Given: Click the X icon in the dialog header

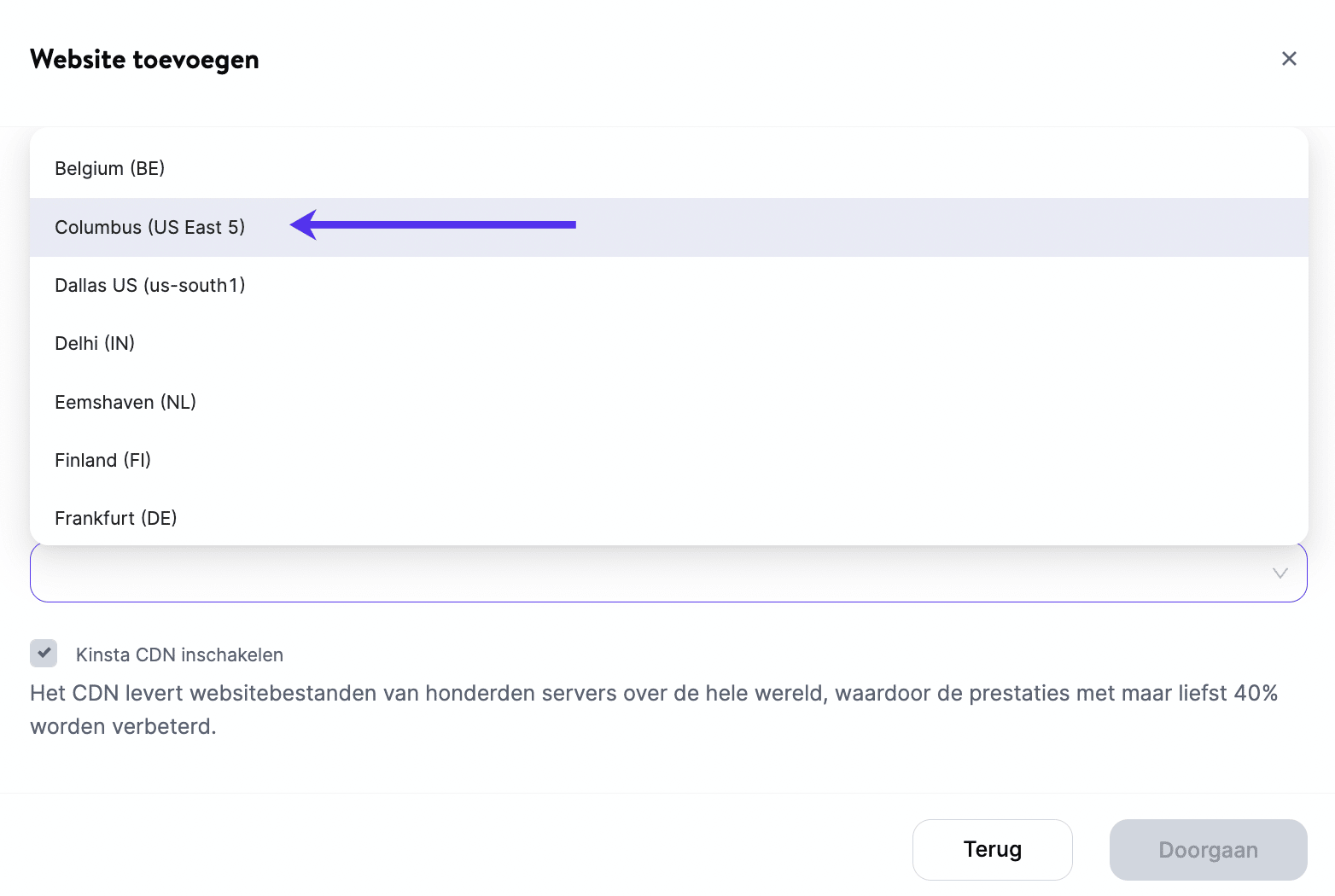Looking at the screenshot, I should [x=1289, y=59].
